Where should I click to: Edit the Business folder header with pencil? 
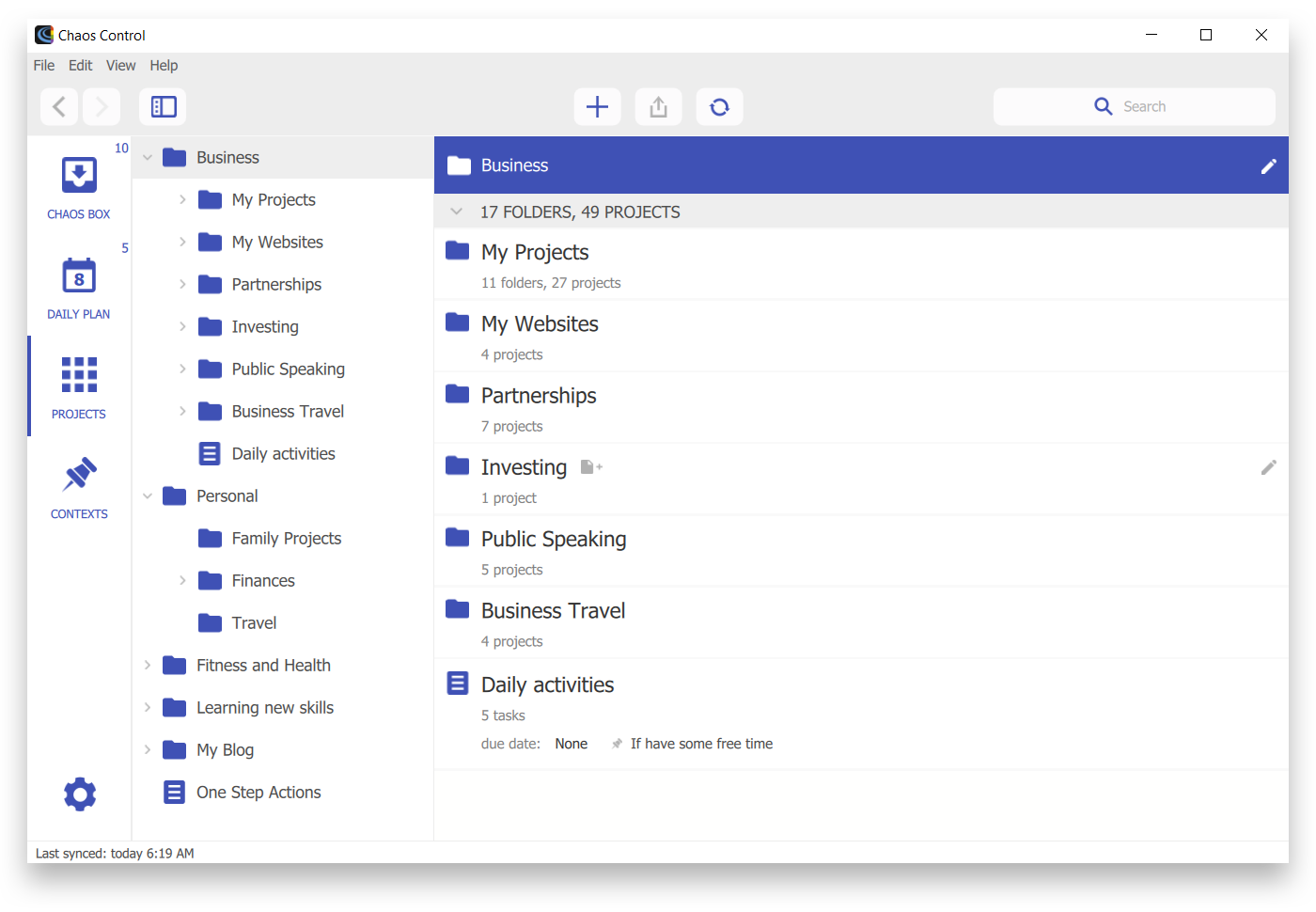click(1268, 166)
